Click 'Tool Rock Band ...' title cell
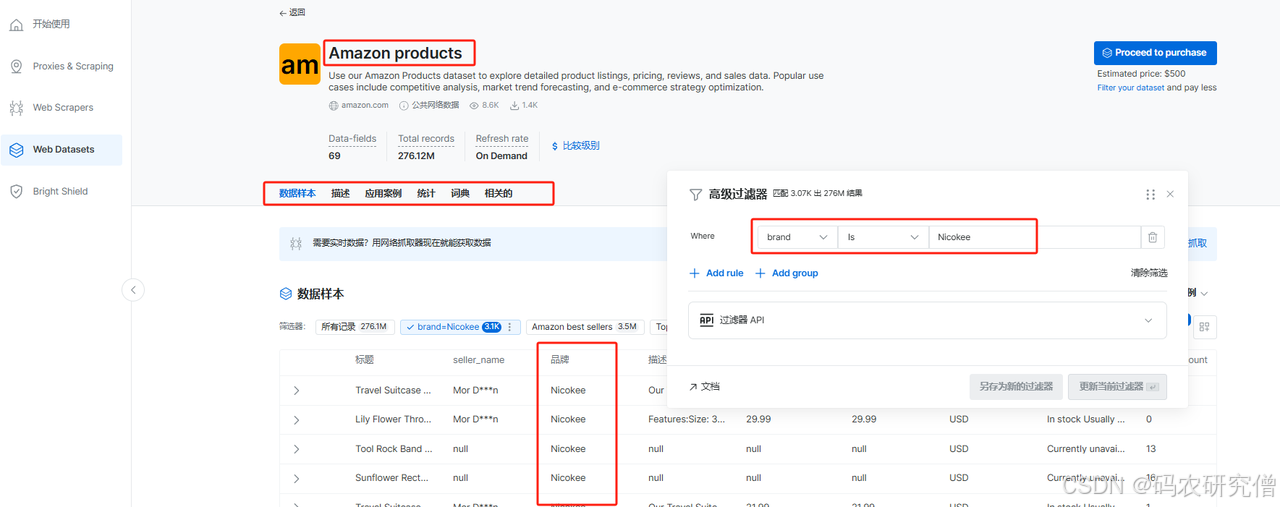The width and height of the screenshot is (1280, 507). [x=395, y=448]
